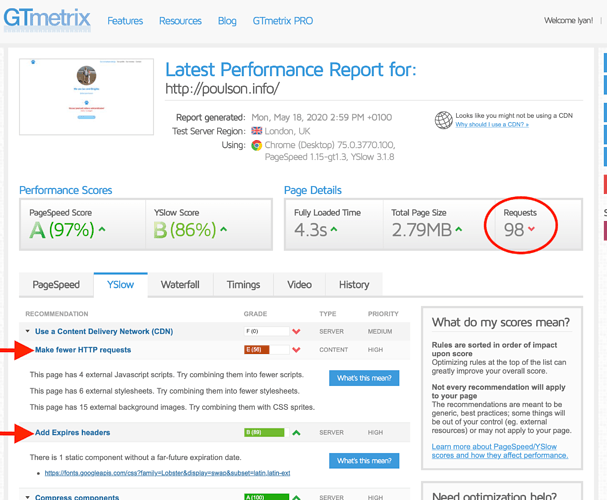This screenshot has height=500, width=607.
Task: Click the globe CDN icon
Action: coord(443,120)
